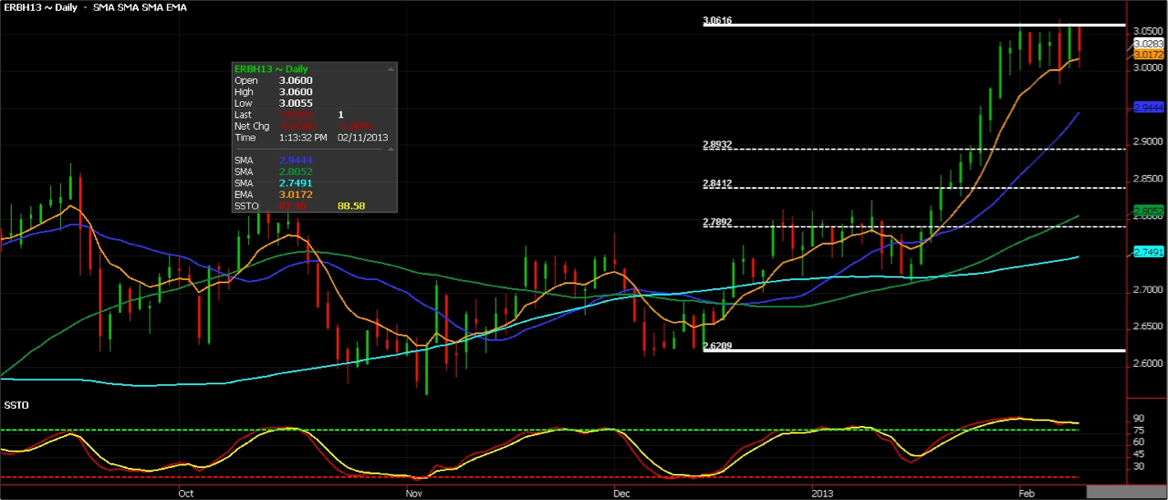The image size is (1168, 500).
Task: Click the 2.8412 dashed retracement level label
Action: pos(717,184)
